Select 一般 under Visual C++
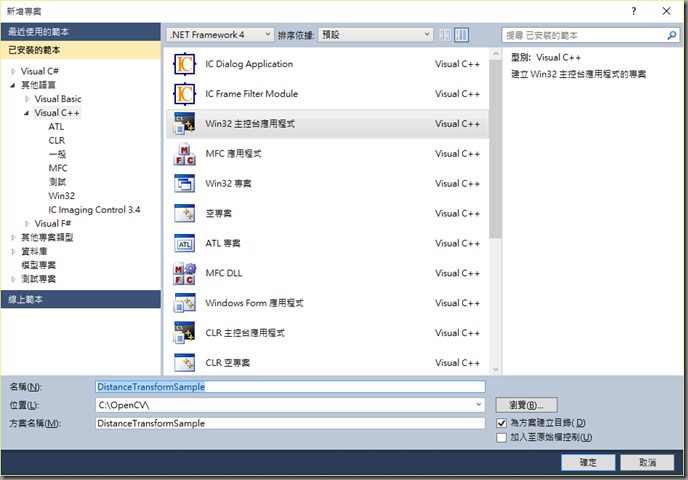 (x=57, y=154)
